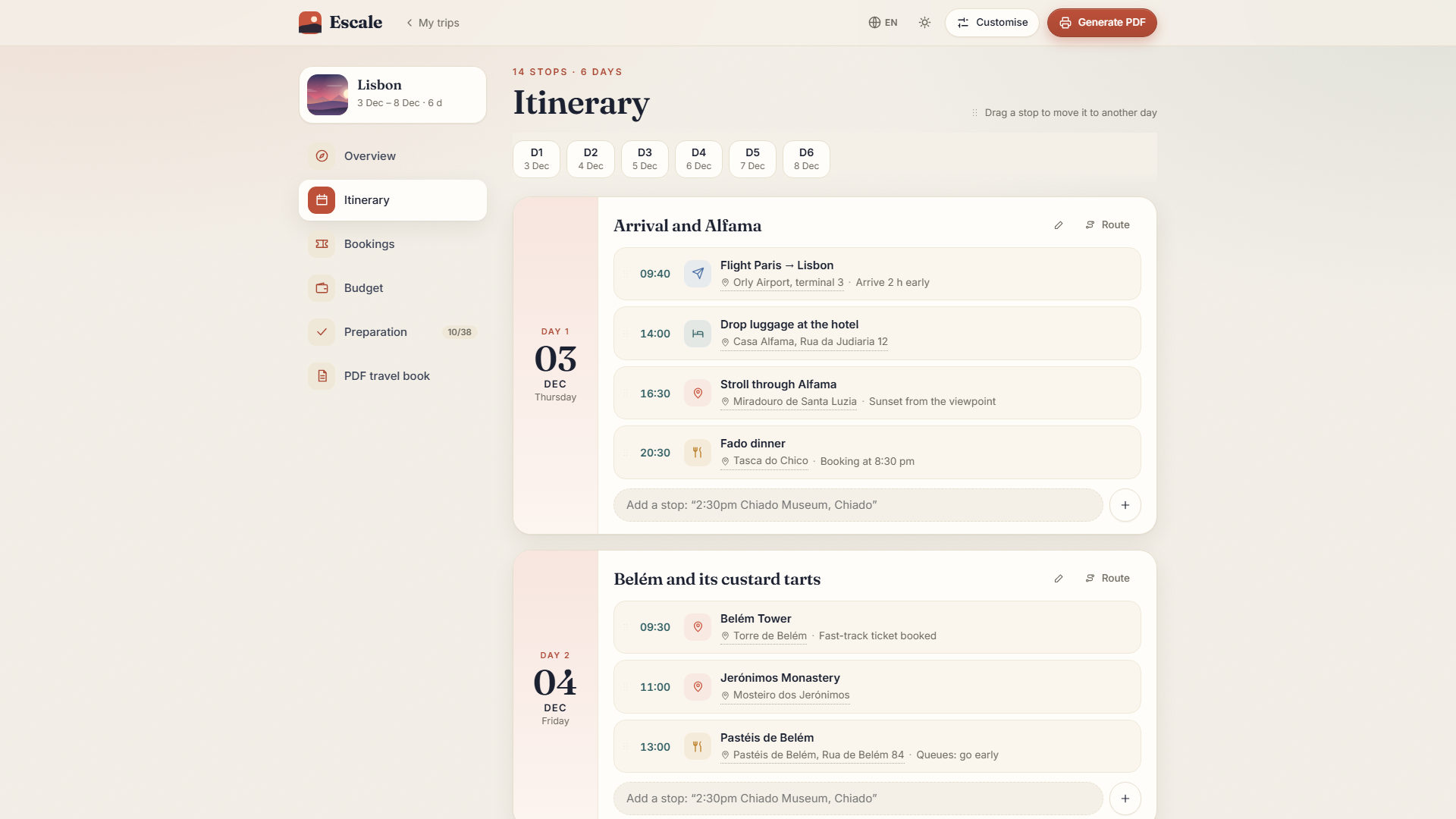1456x819 pixels.
Task: Jump to the D4 6 Dec tab
Action: click(698, 159)
